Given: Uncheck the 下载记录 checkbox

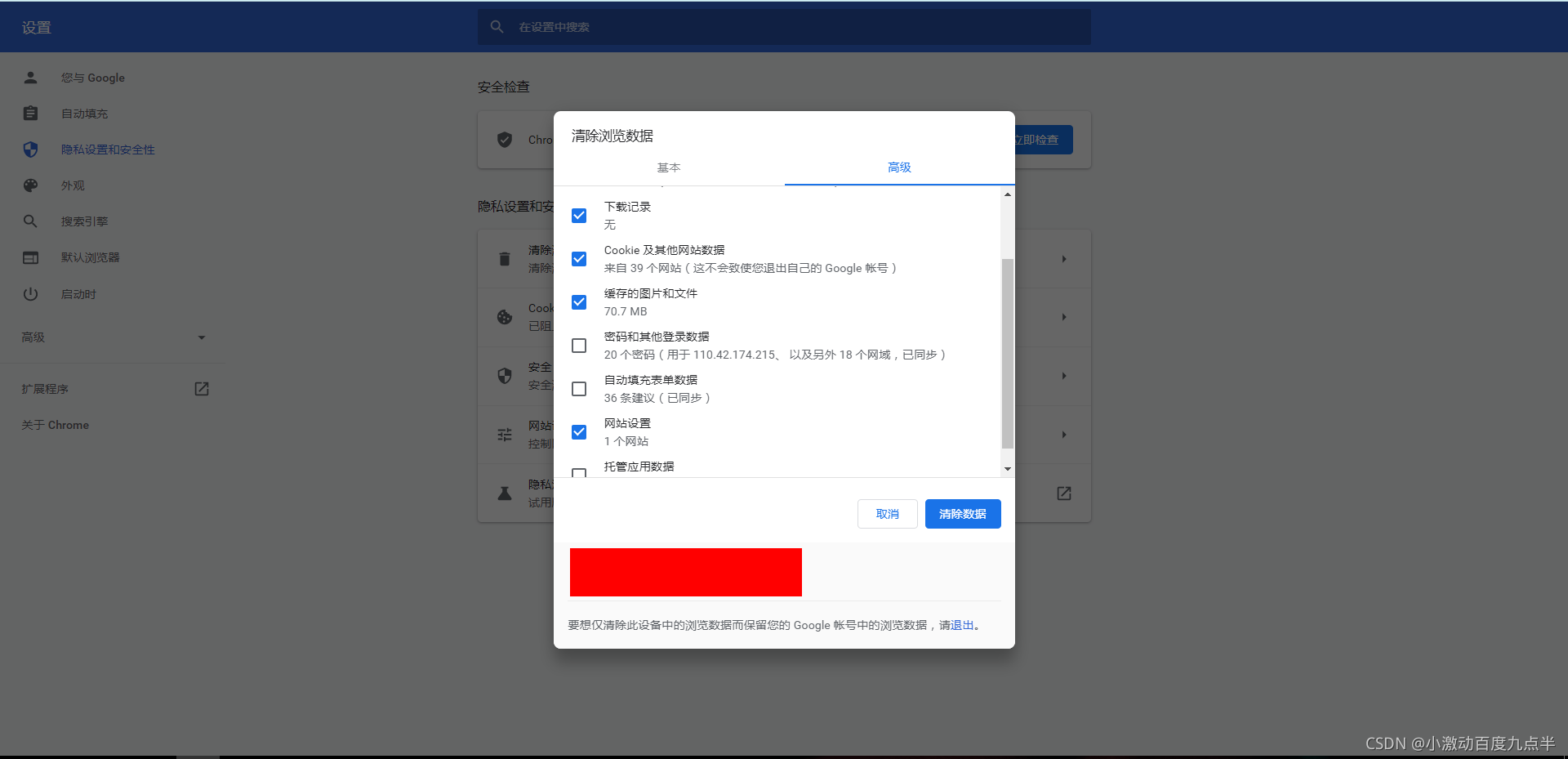Looking at the screenshot, I should (x=579, y=216).
